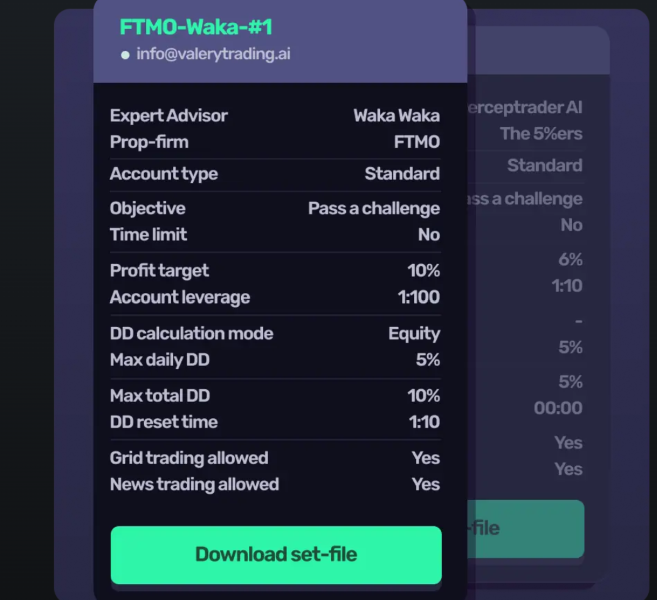This screenshot has width=657, height=600.
Task: Select the Max total DD label
Action: click(160, 396)
